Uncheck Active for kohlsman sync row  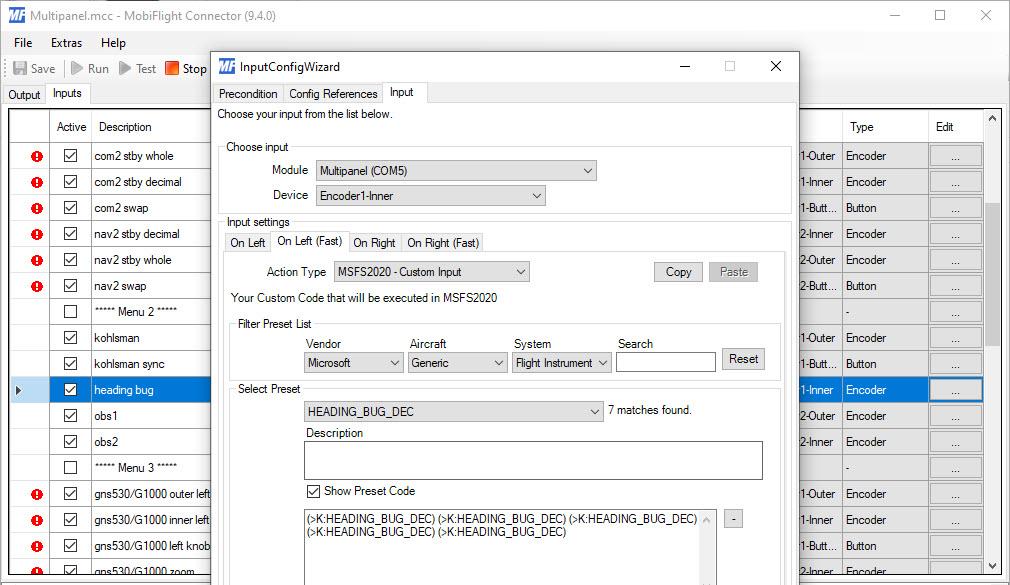[x=70, y=364]
